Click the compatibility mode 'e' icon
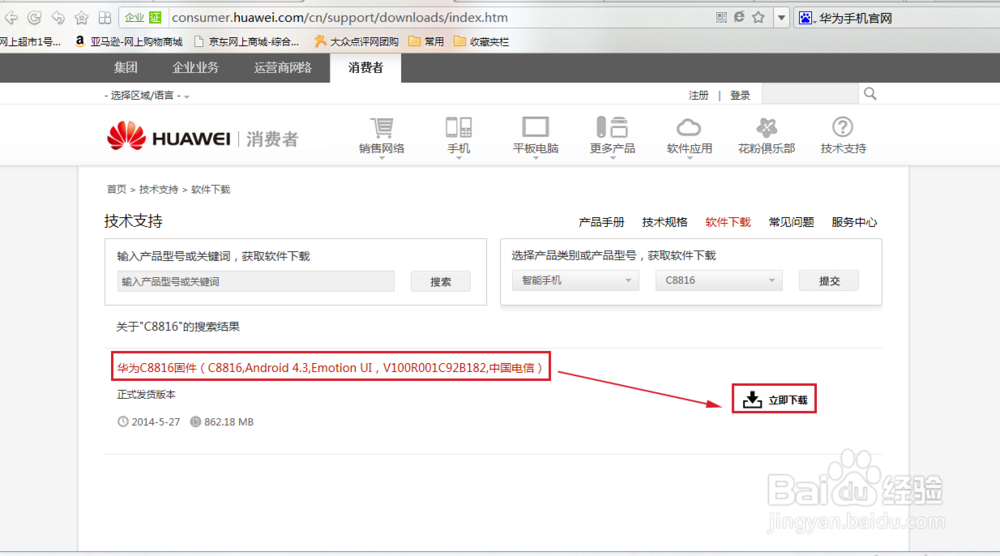 tap(739, 17)
